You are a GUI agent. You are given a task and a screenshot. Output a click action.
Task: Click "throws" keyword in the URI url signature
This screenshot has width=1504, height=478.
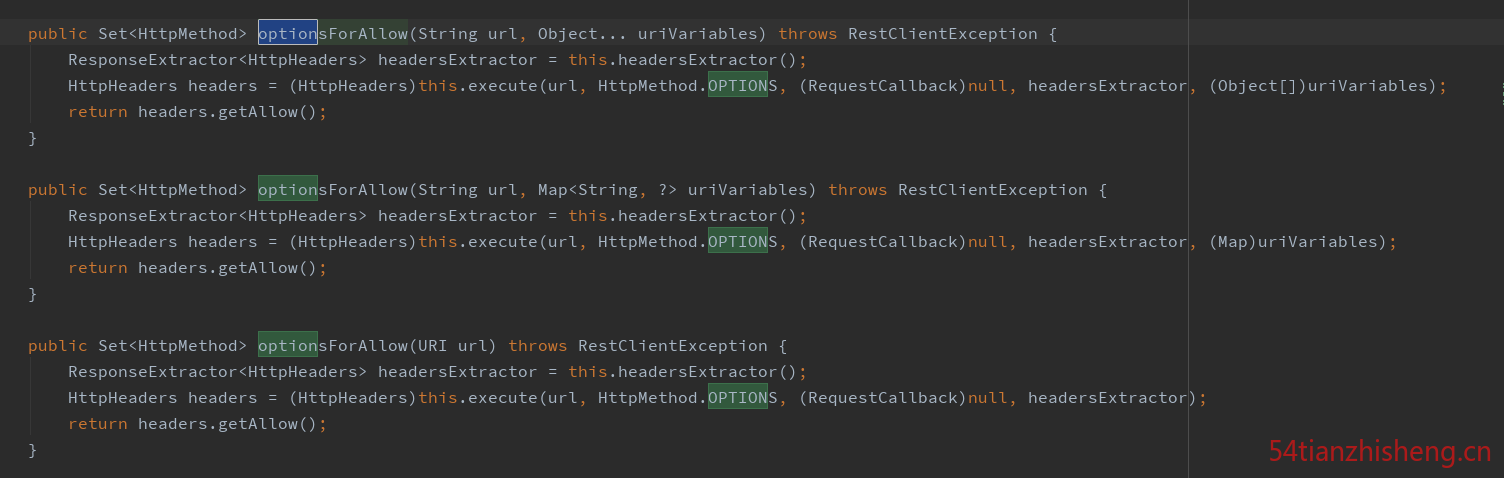(x=538, y=346)
